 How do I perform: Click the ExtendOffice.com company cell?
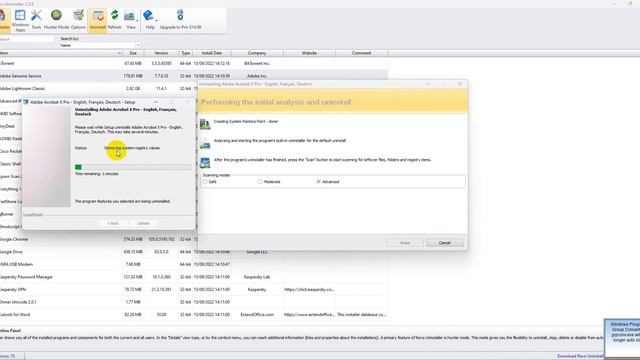257,315
